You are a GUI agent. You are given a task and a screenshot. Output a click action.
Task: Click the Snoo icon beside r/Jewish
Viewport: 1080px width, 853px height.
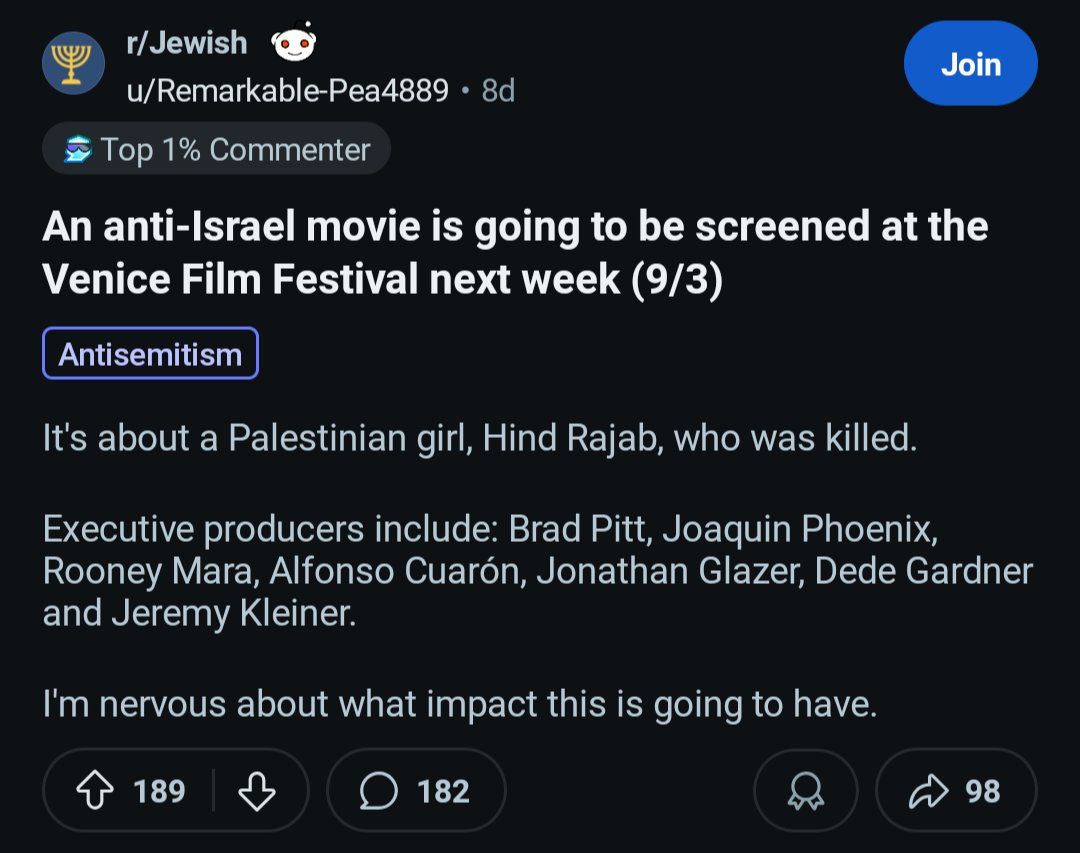(x=293, y=43)
